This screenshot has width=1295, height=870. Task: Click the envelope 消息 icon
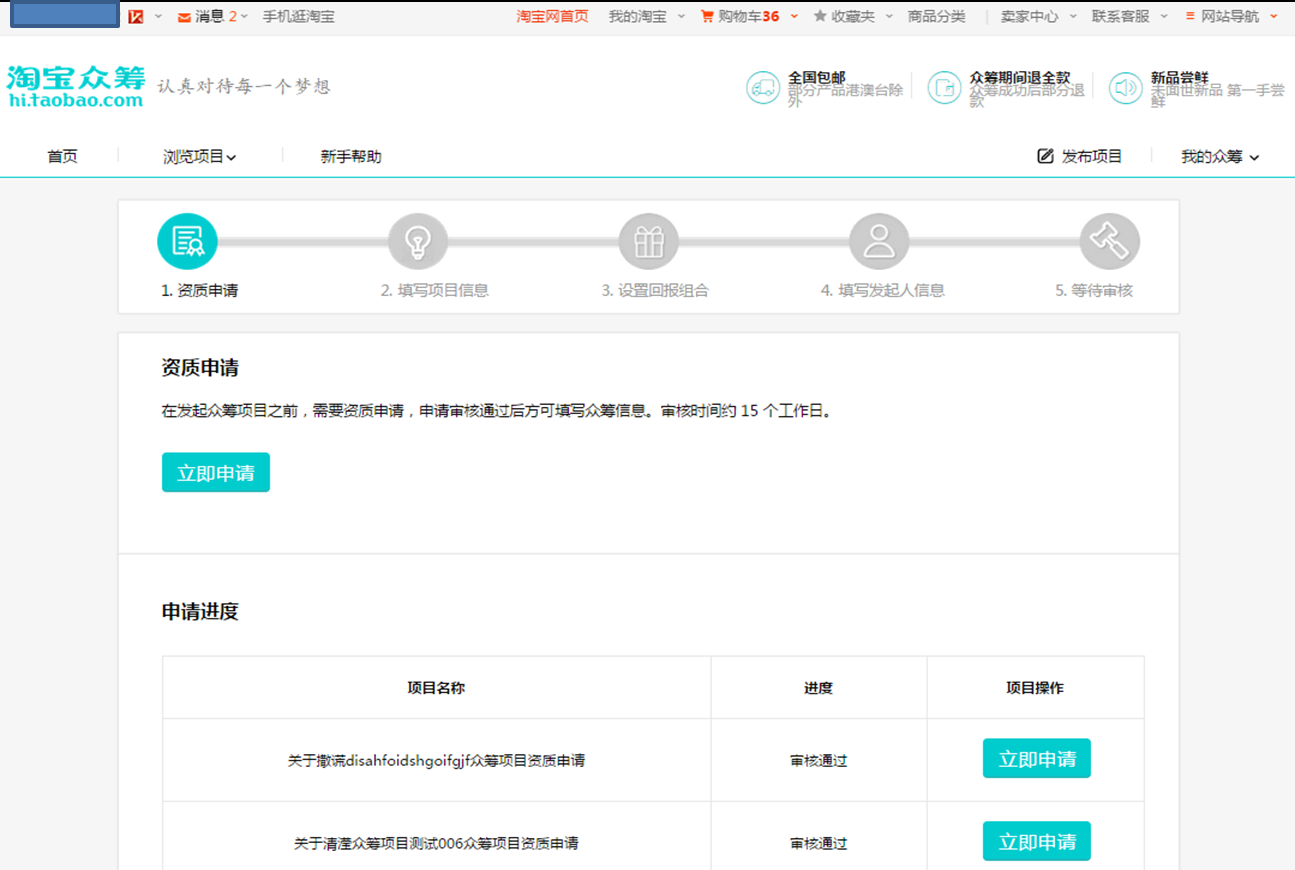point(184,17)
